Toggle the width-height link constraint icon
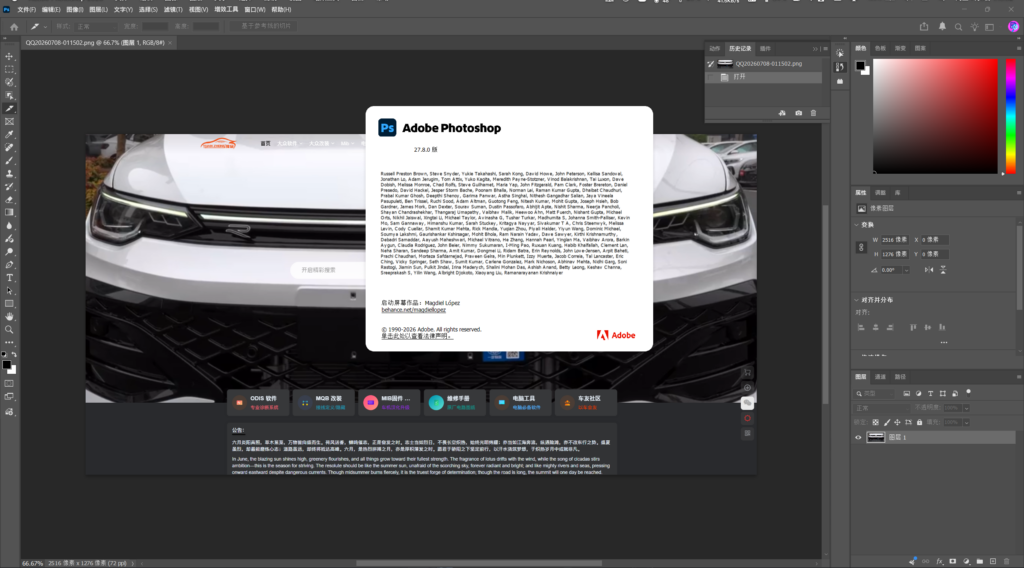The width and height of the screenshot is (1024, 568). pos(861,247)
